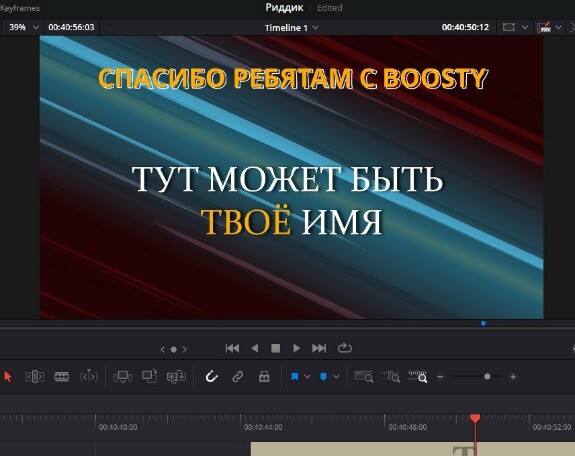Go to first frame

point(232,348)
